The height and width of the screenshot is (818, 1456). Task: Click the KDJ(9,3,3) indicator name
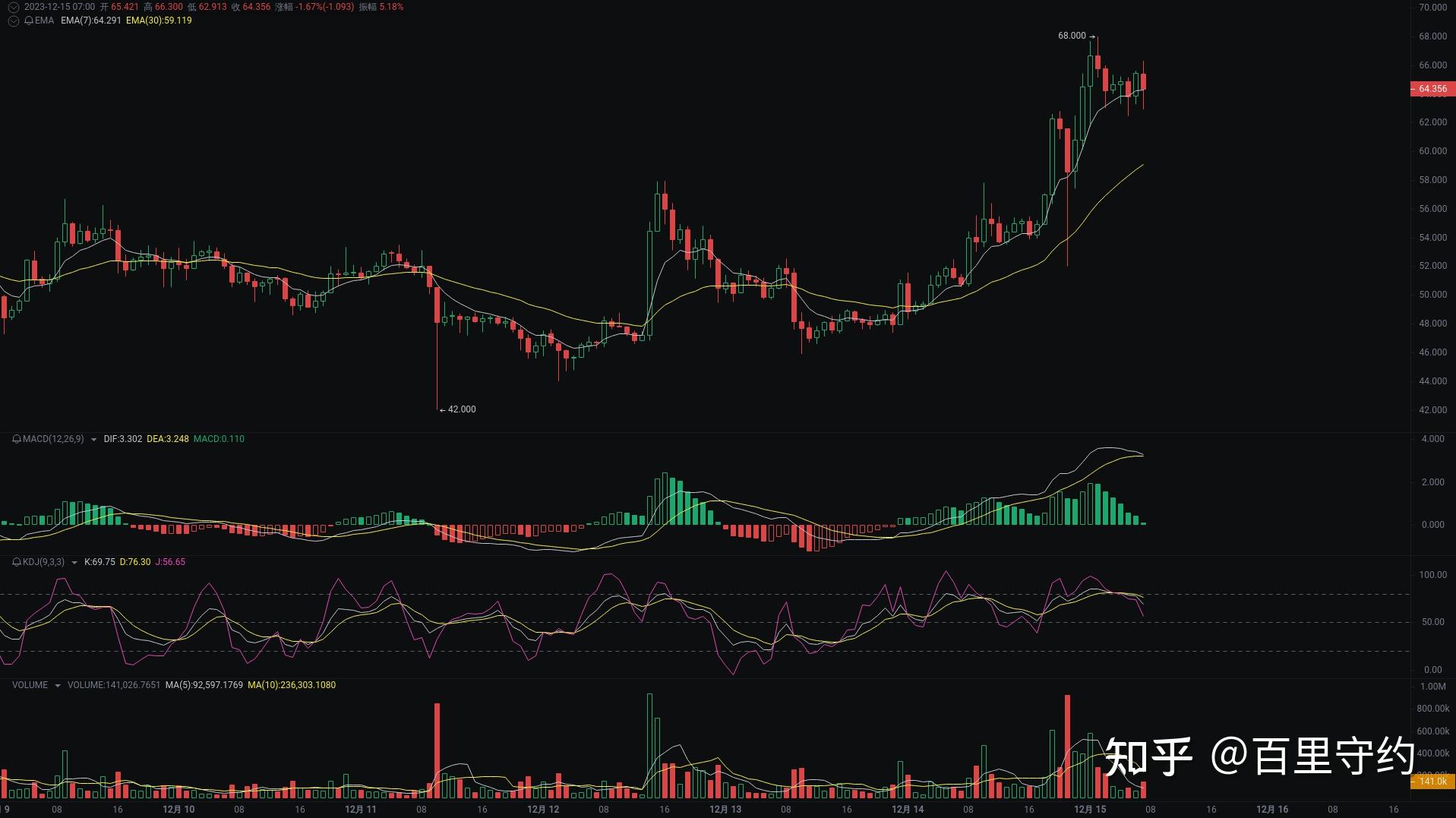(43, 562)
